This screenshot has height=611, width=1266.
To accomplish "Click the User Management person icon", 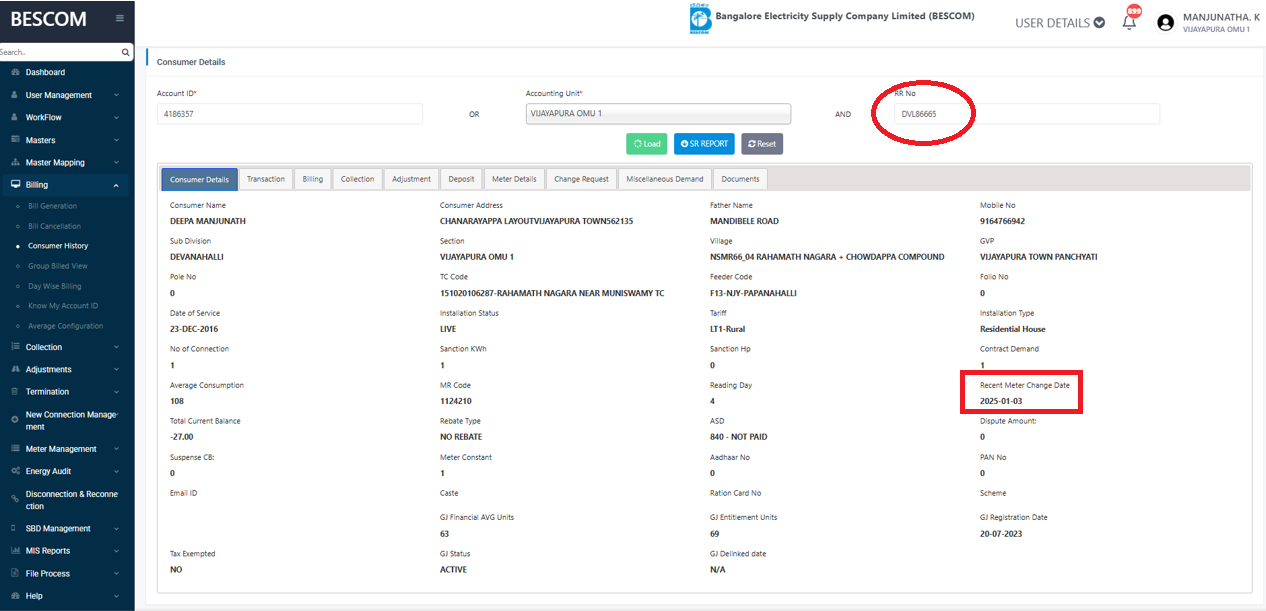I will click(x=15, y=95).
